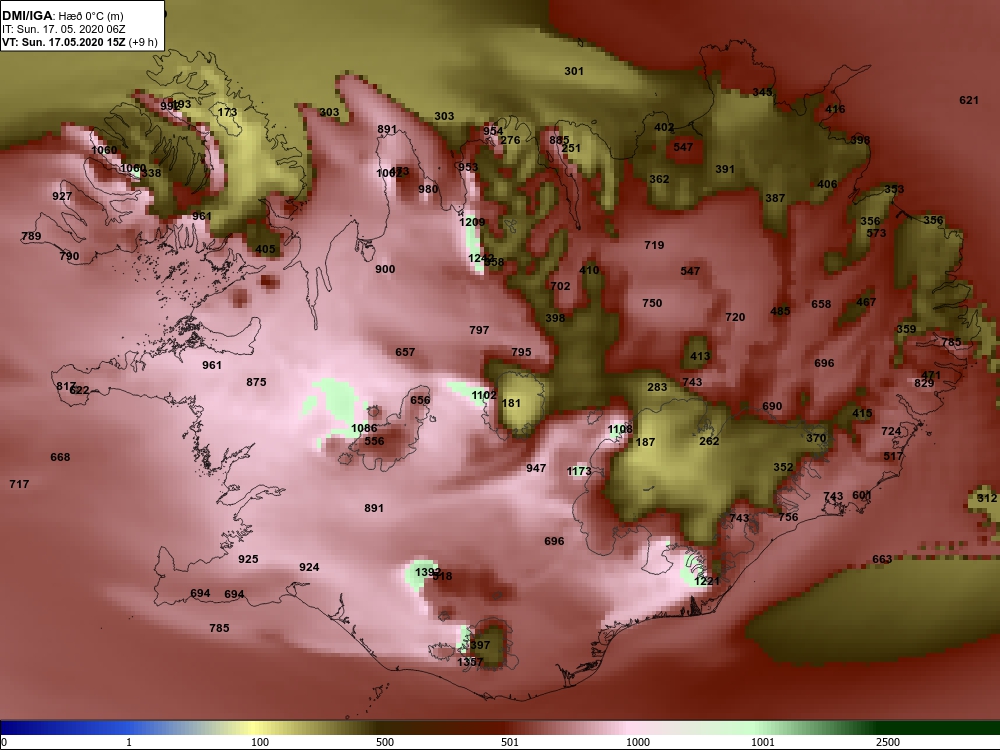Click the map value 370
The height and width of the screenshot is (750, 1000).
pos(816,438)
